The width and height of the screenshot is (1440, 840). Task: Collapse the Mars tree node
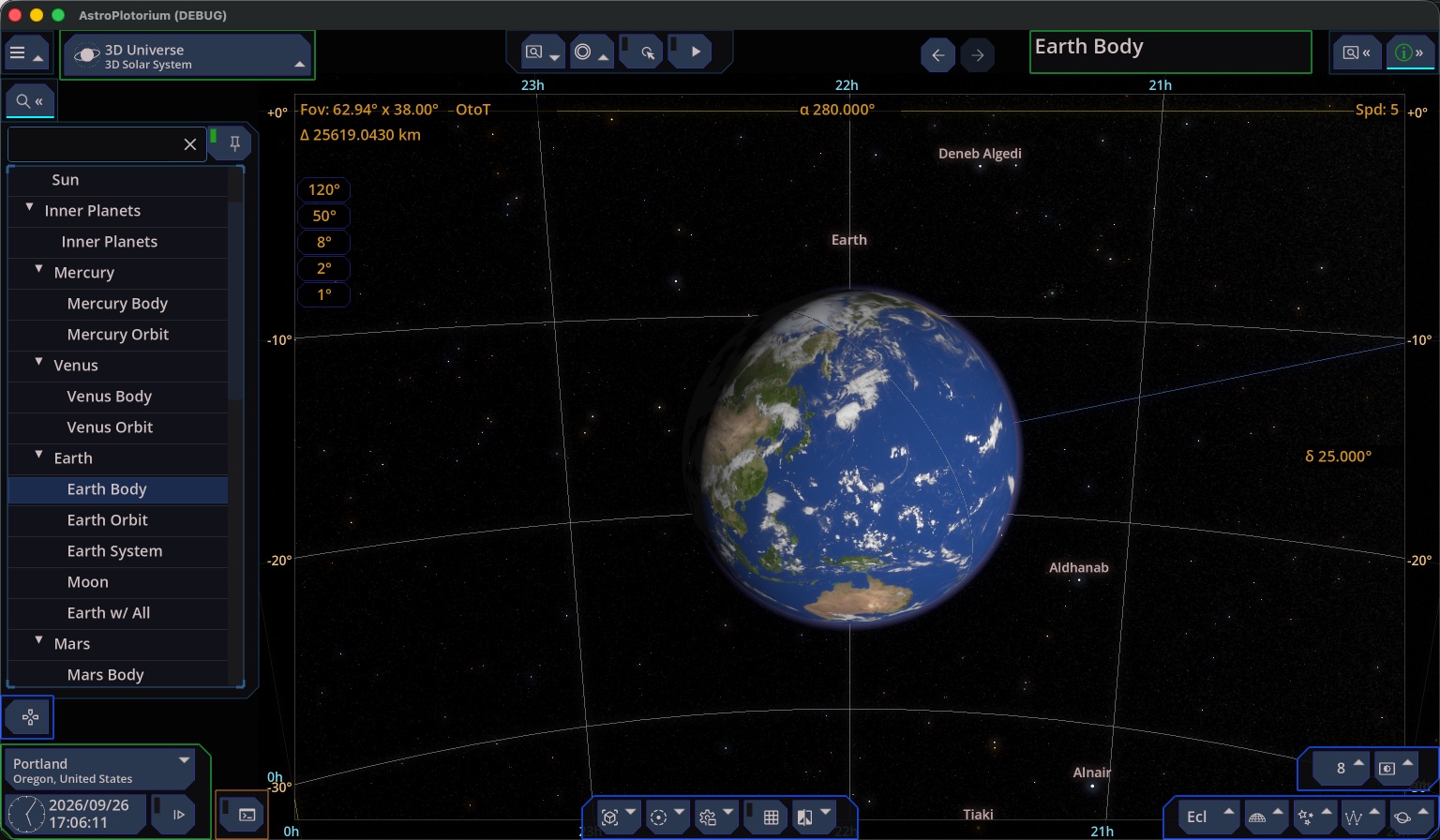(x=38, y=641)
